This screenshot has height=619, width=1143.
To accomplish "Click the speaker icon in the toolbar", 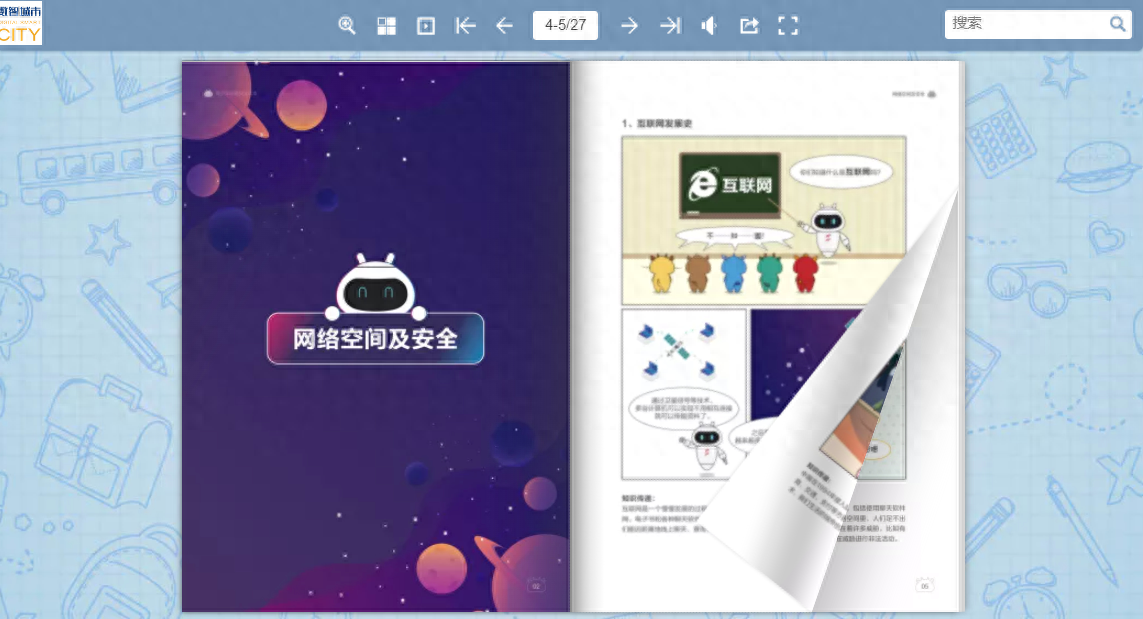I will [x=708, y=25].
